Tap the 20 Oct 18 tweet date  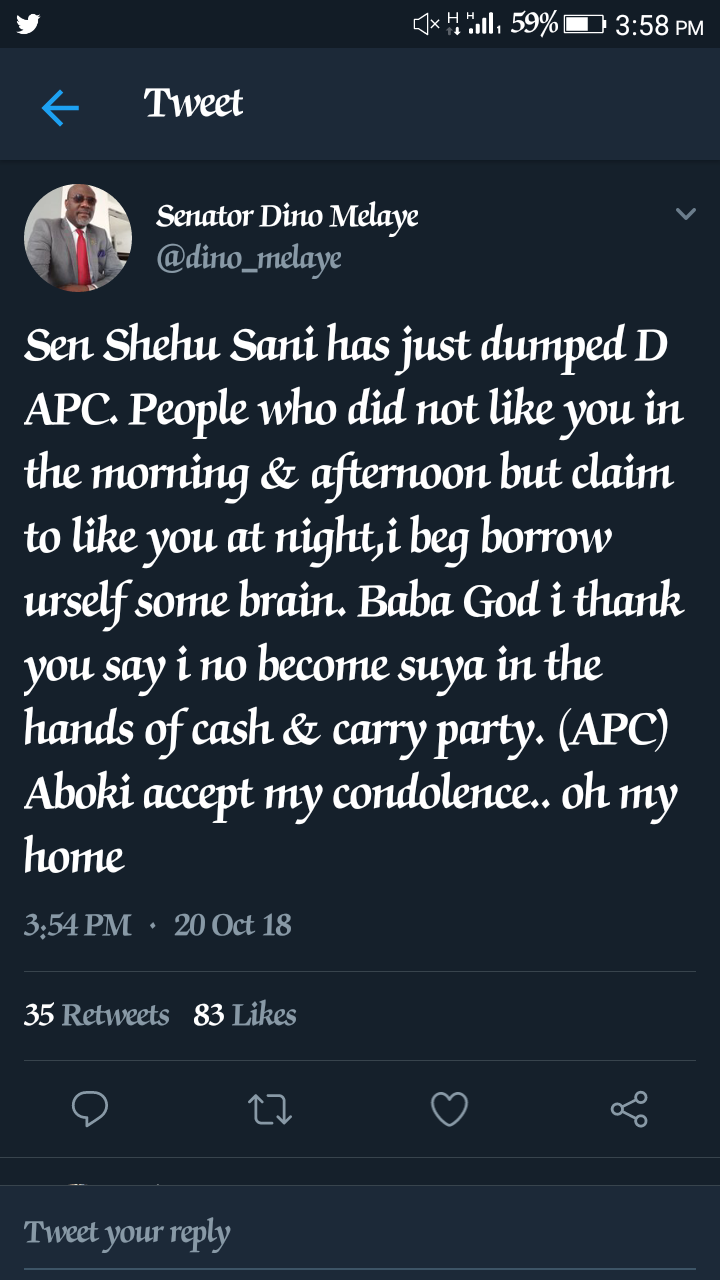233,924
